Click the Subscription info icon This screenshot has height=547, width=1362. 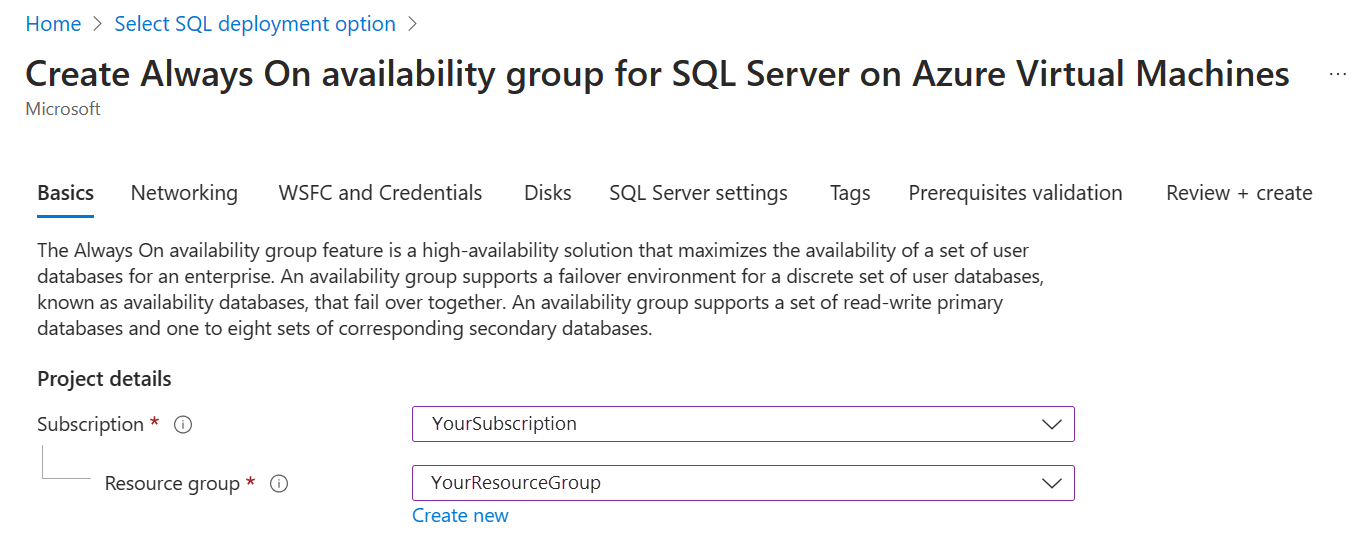tap(183, 425)
